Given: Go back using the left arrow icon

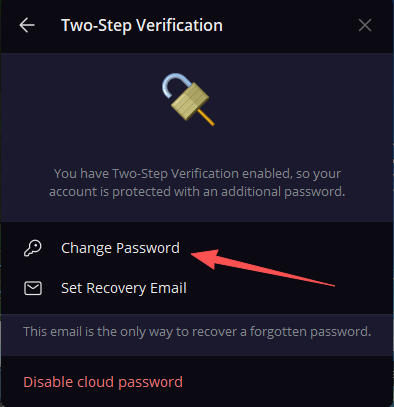Looking at the screenshot, I should point(27,25).
